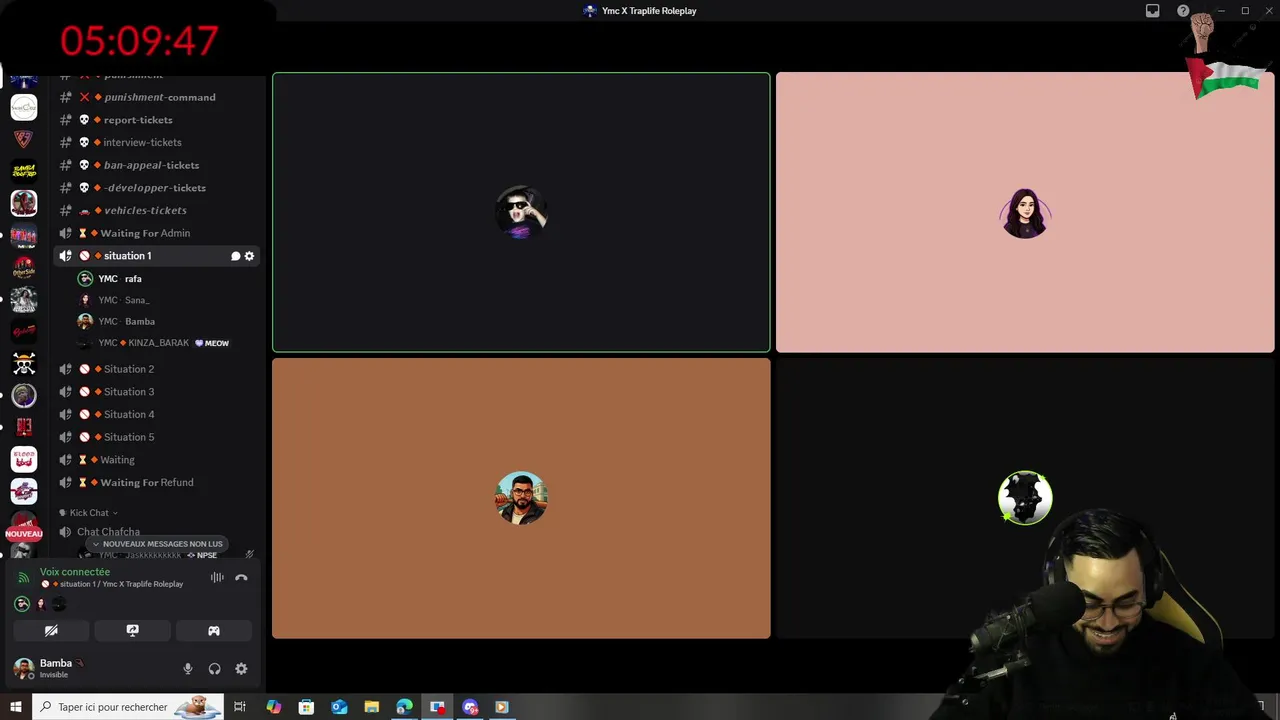Open Task View in taskbar
The width and height of the screenshot is (1280, 720).
coord(240,707)
